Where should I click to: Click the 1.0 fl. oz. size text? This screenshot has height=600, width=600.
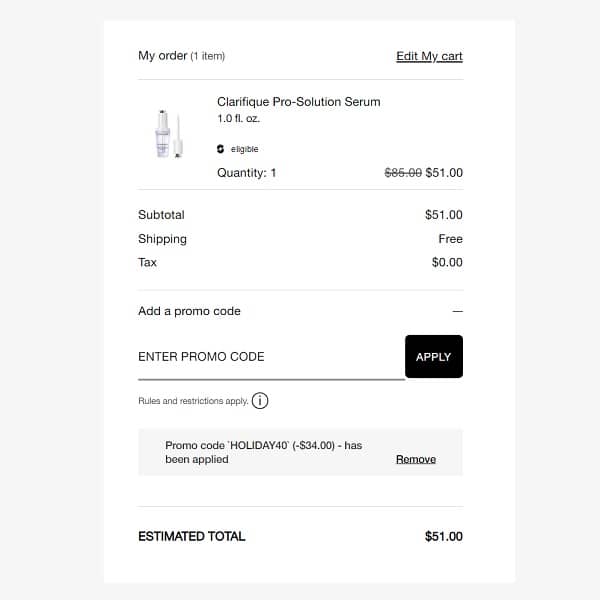coord(240,119)
